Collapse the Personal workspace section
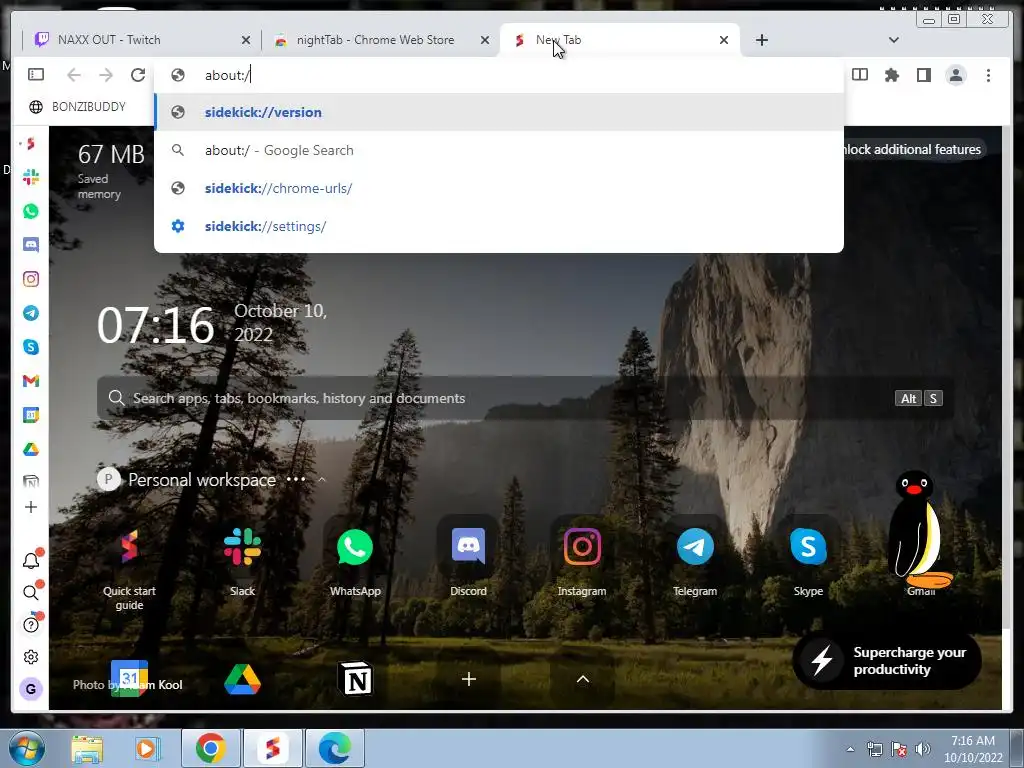Viewport: 1024px width, 768px height. tap(321, 479)
